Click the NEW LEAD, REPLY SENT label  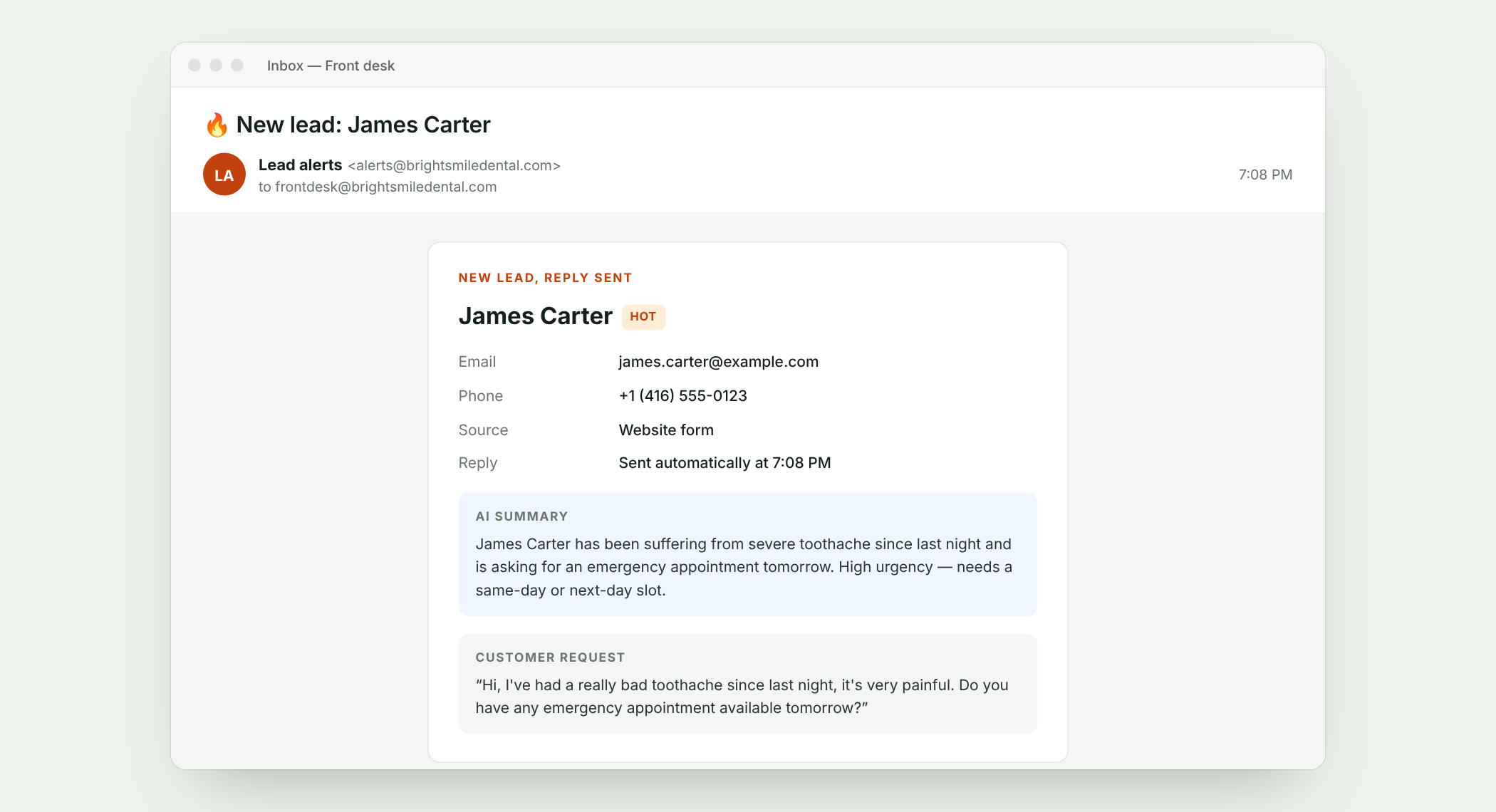coord(545,278)
